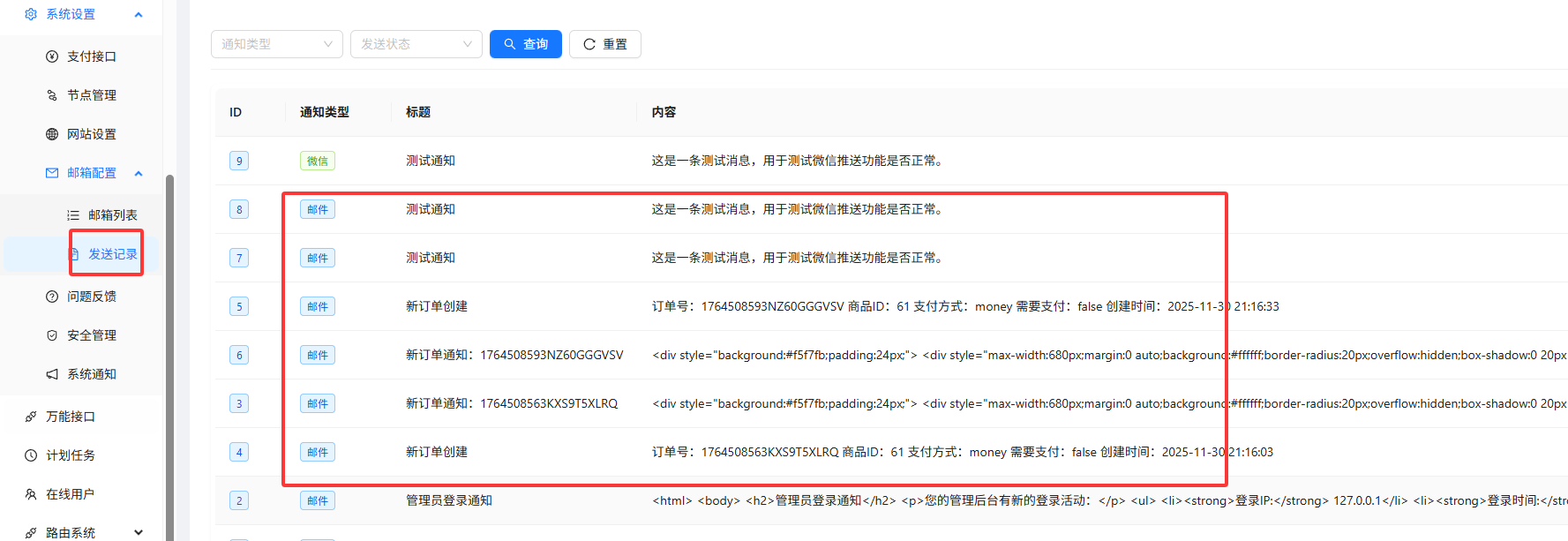Image resolution: width=1568 pixels, height=541 pixels.
Task: Click the ID 9 badge in table
Action: [x=239, y=161]
